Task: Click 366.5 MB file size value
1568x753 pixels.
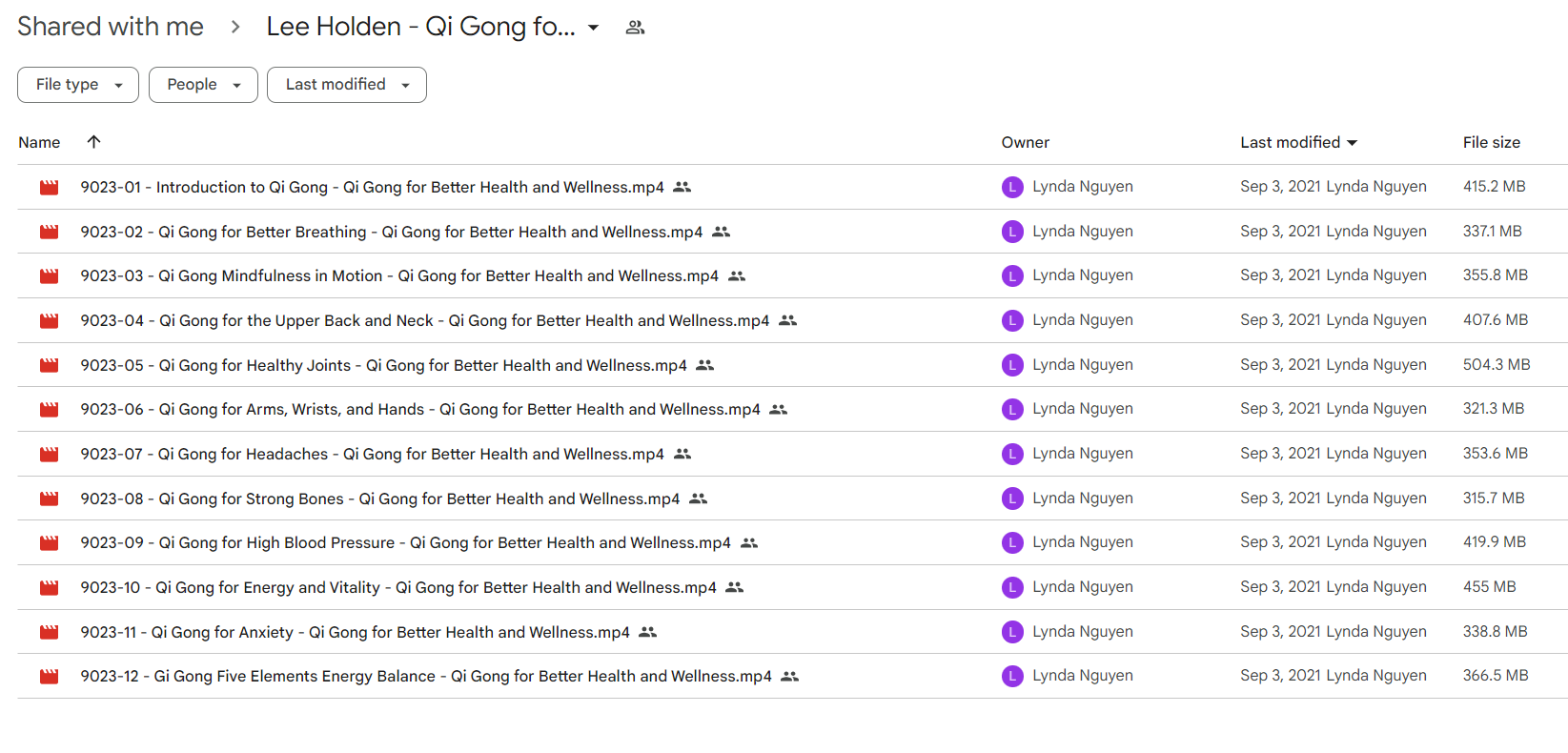Action: (1496, 676)
